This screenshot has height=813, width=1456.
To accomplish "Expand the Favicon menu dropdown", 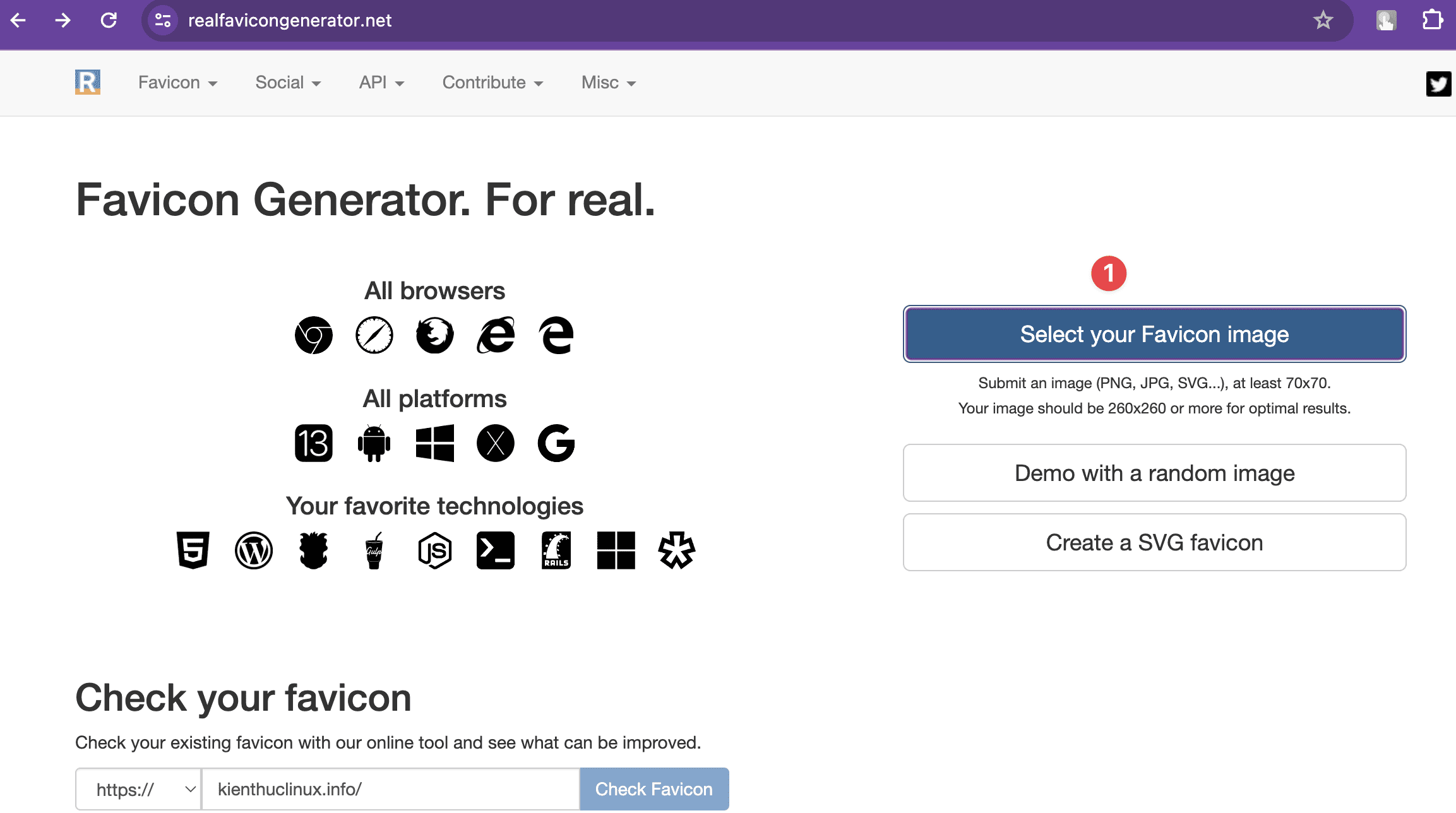I will [x=177, y=83].
